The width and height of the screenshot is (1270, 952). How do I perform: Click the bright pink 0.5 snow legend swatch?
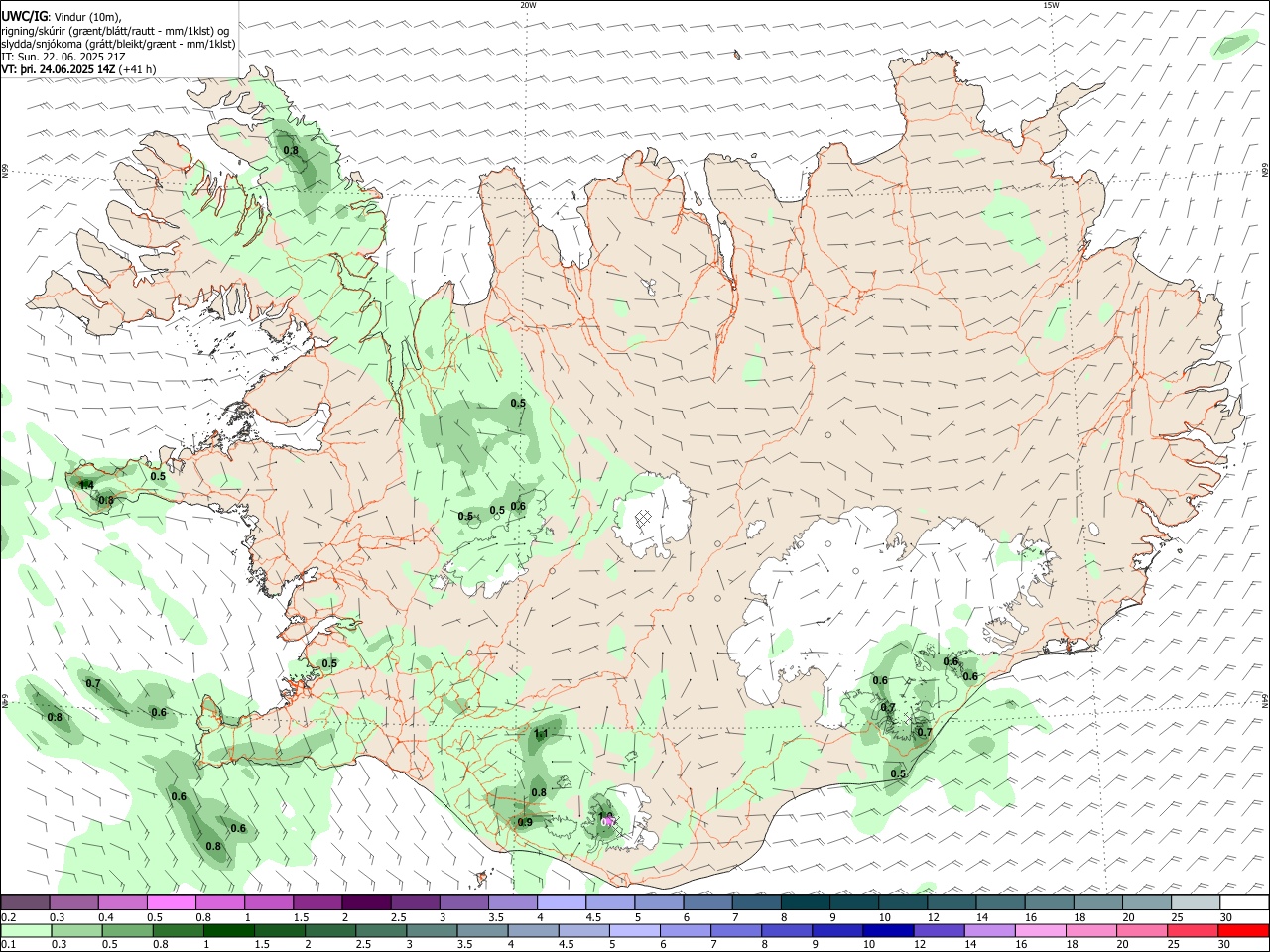[172, 903]
